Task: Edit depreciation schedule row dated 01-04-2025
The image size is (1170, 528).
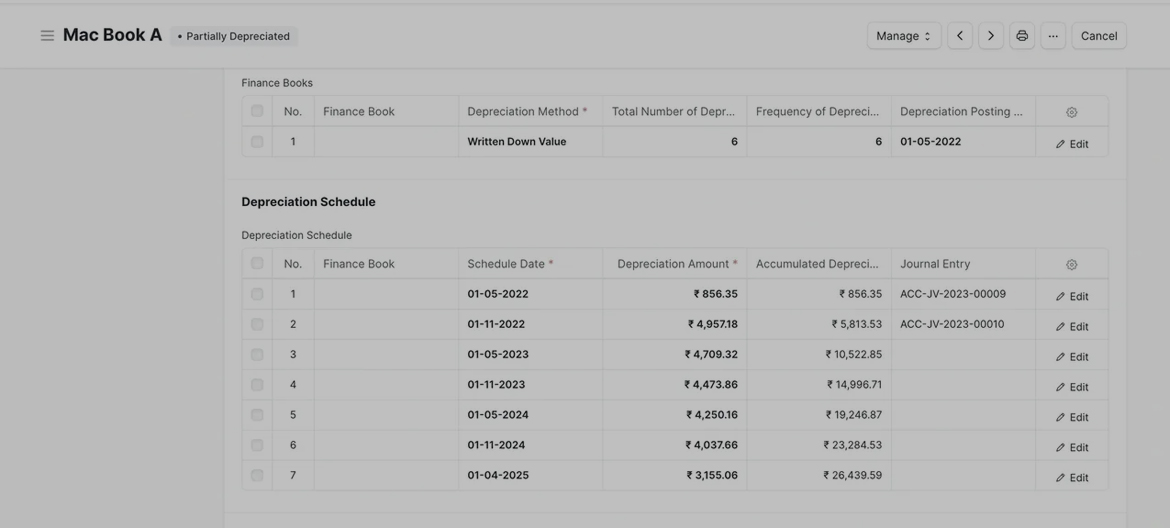Action: tap(1071, 478)
